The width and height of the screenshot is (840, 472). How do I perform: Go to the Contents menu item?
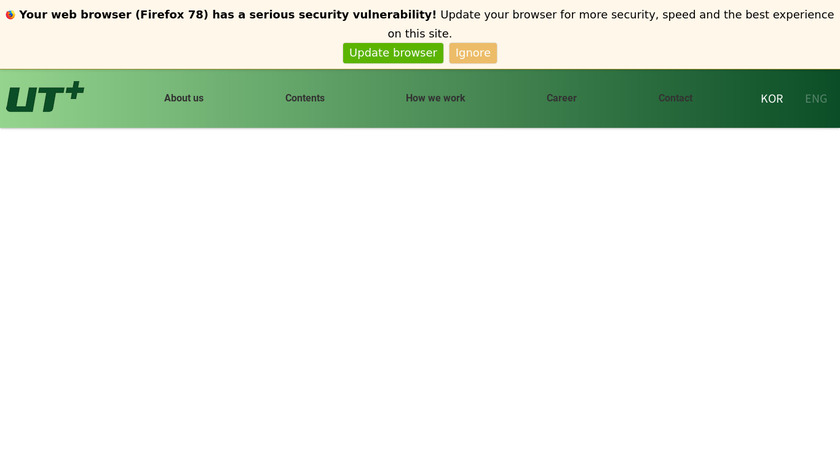pyautogui.click(x=305, y=98)
